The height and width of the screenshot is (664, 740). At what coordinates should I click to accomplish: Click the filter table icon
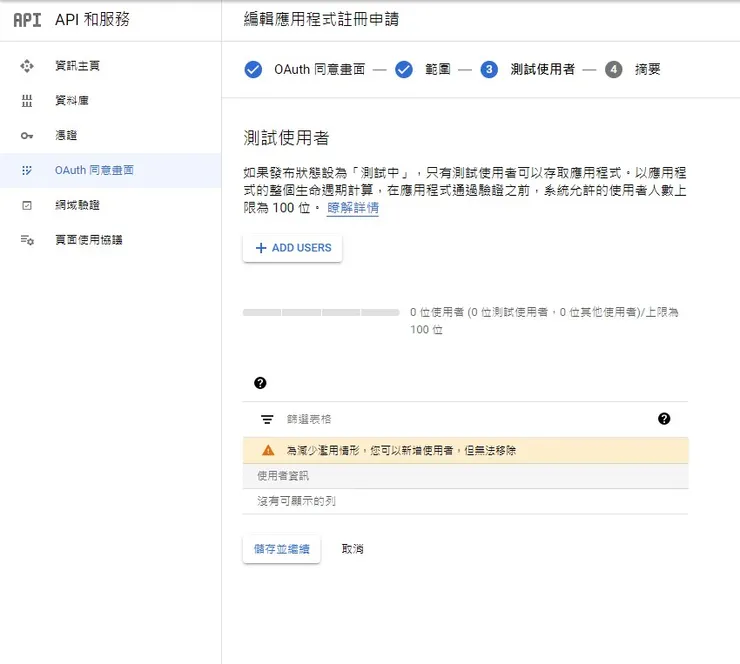pyautogui.click(x=267, y=419)
